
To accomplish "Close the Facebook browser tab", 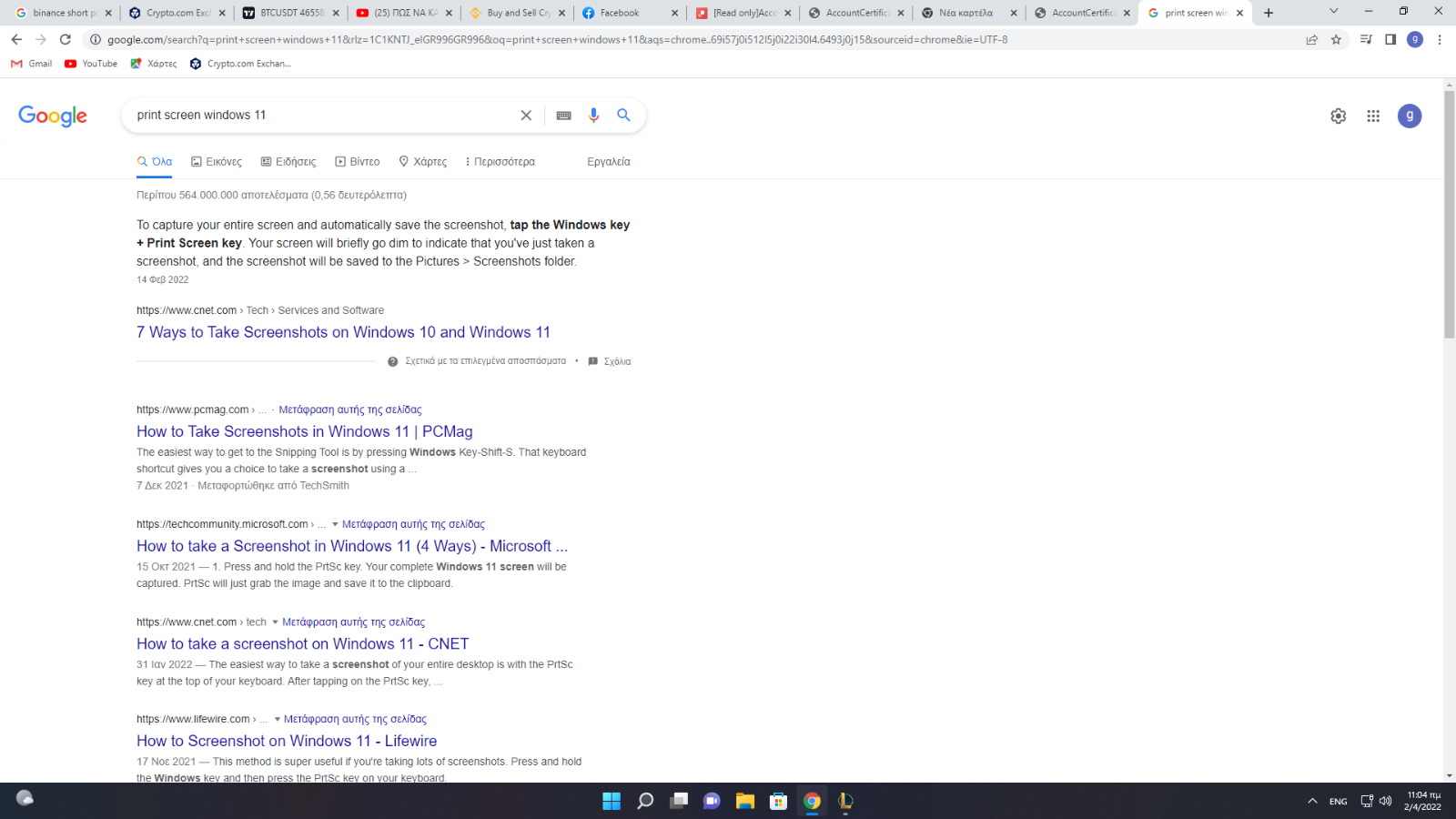I will point(674,13).
